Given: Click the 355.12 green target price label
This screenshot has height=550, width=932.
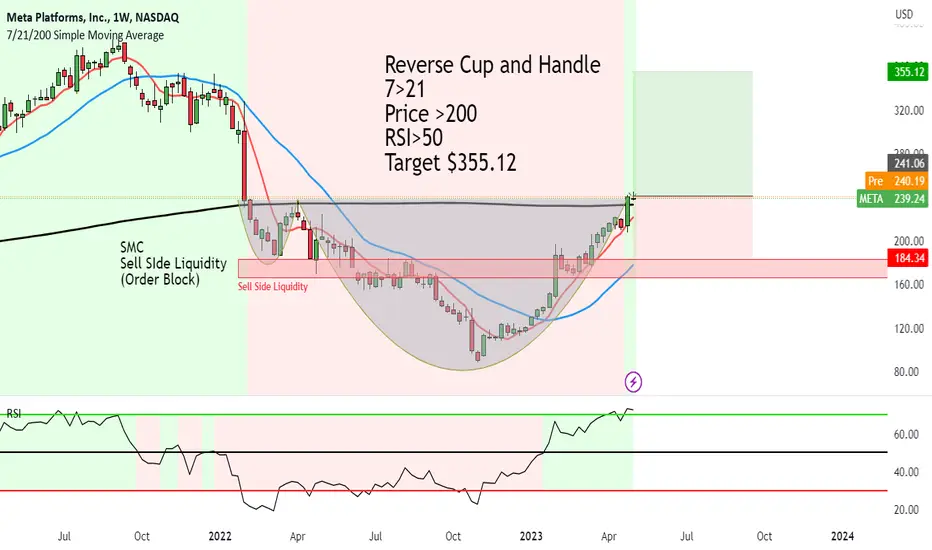Looking at the screenshot, I should [x=908, y=72].
